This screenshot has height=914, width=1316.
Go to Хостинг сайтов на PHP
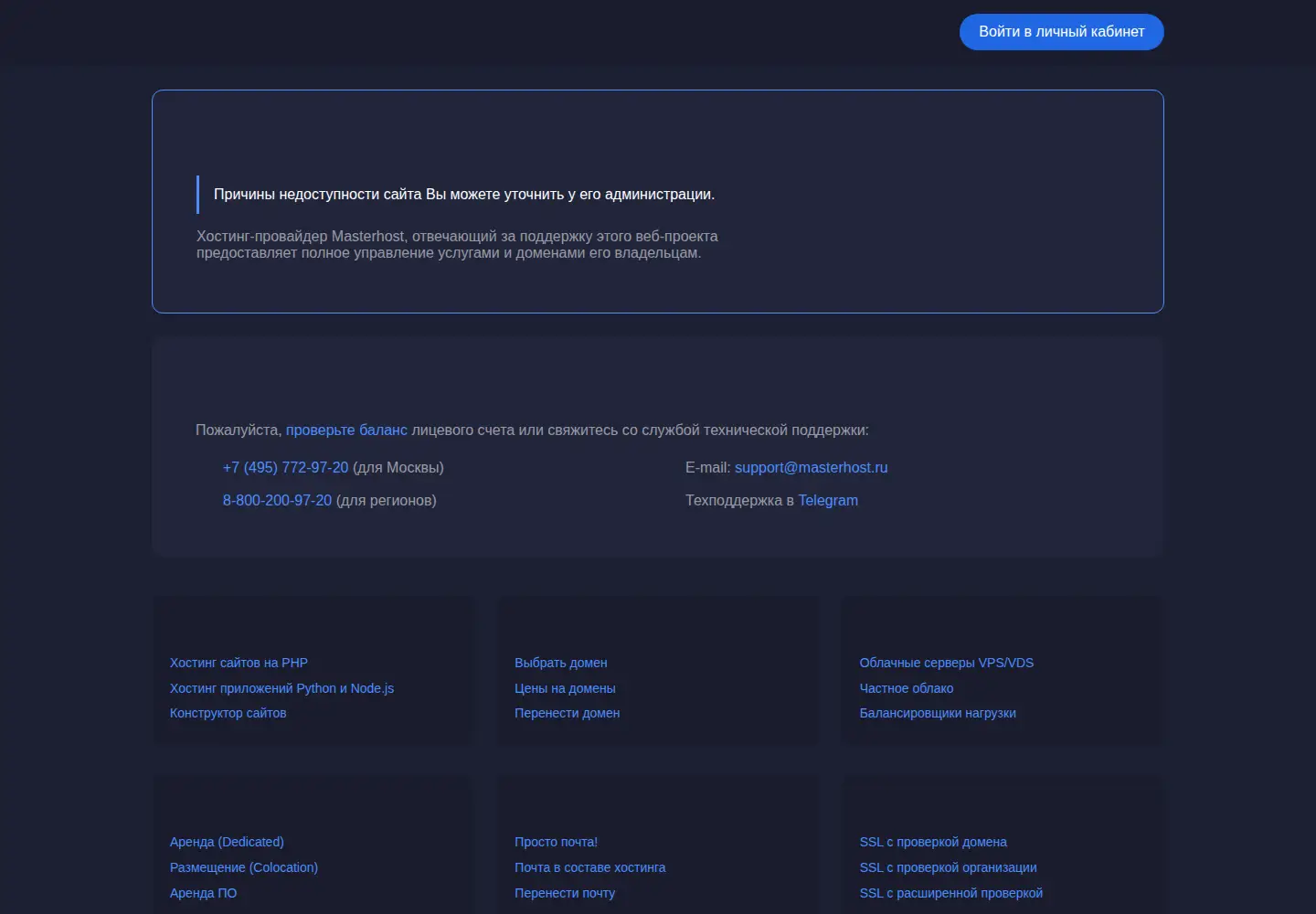[239, 664]
